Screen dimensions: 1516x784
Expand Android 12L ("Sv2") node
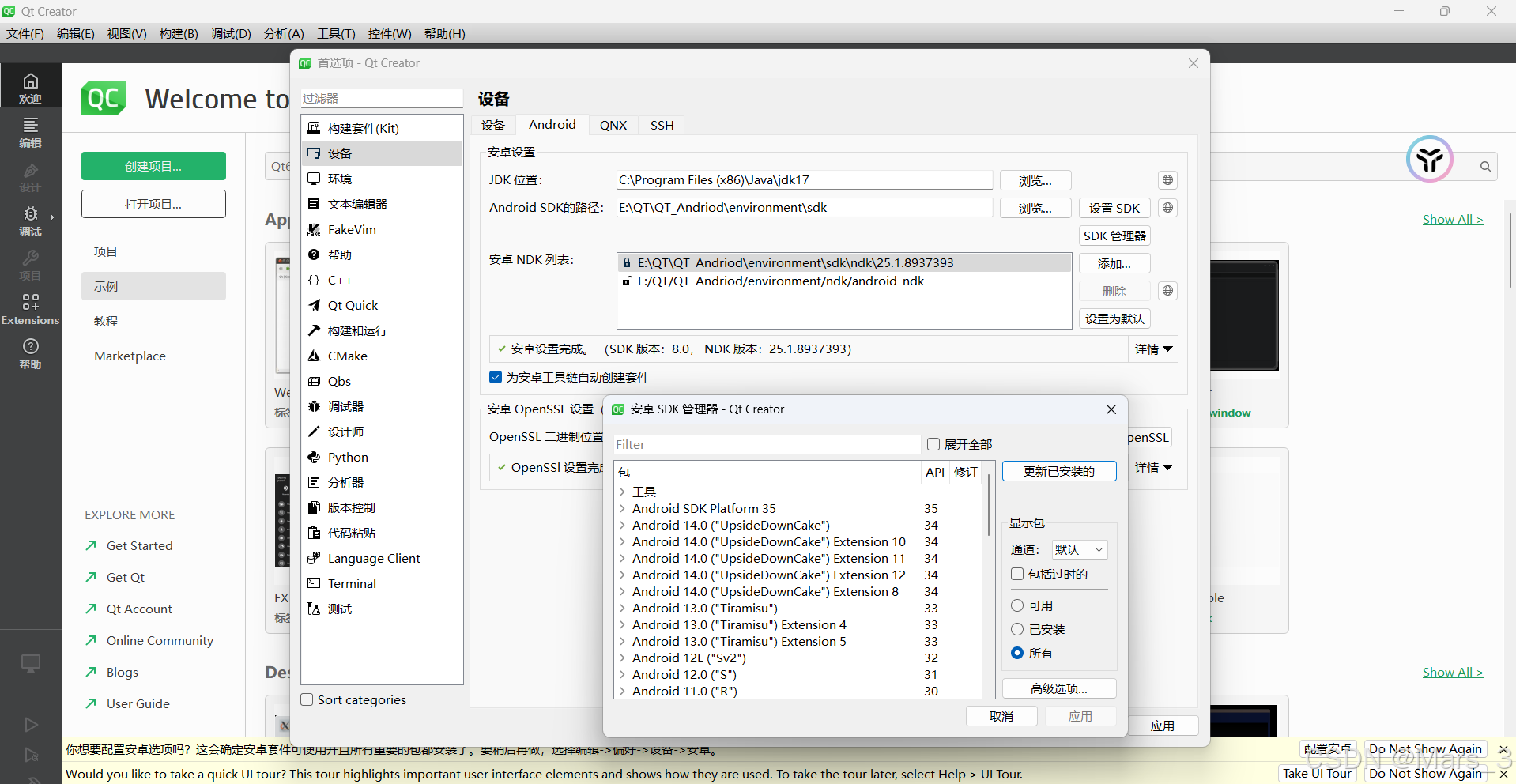(x=623, y=658)
